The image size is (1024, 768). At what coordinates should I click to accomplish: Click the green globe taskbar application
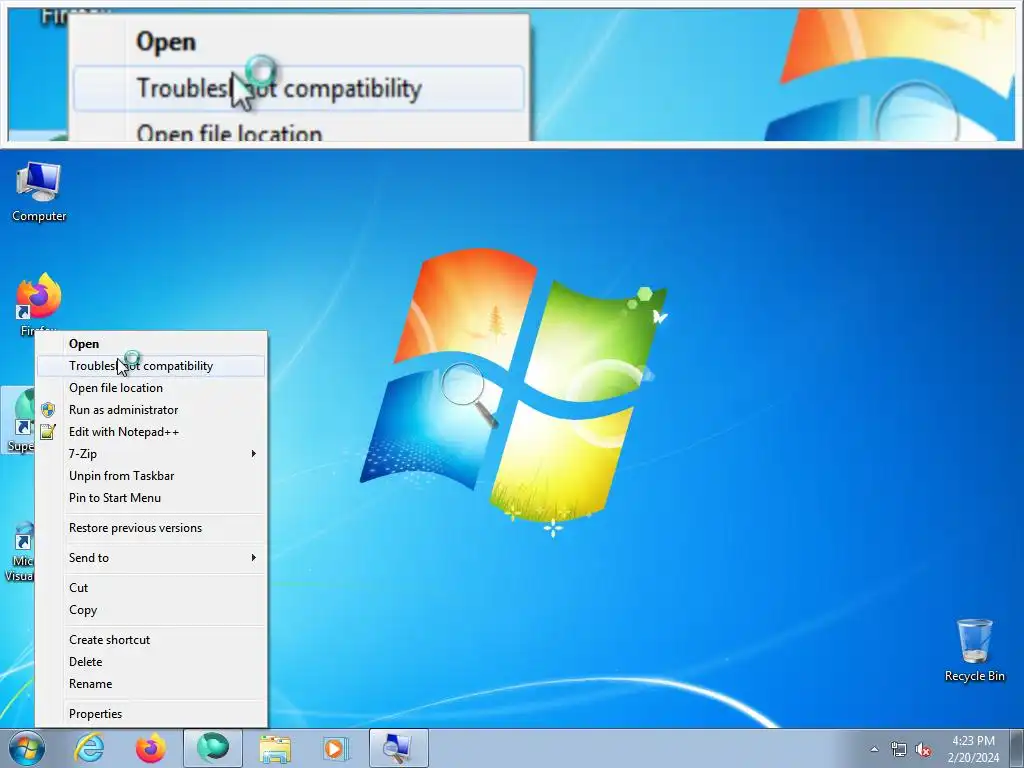pyautogui.click(x=213, y=748)
